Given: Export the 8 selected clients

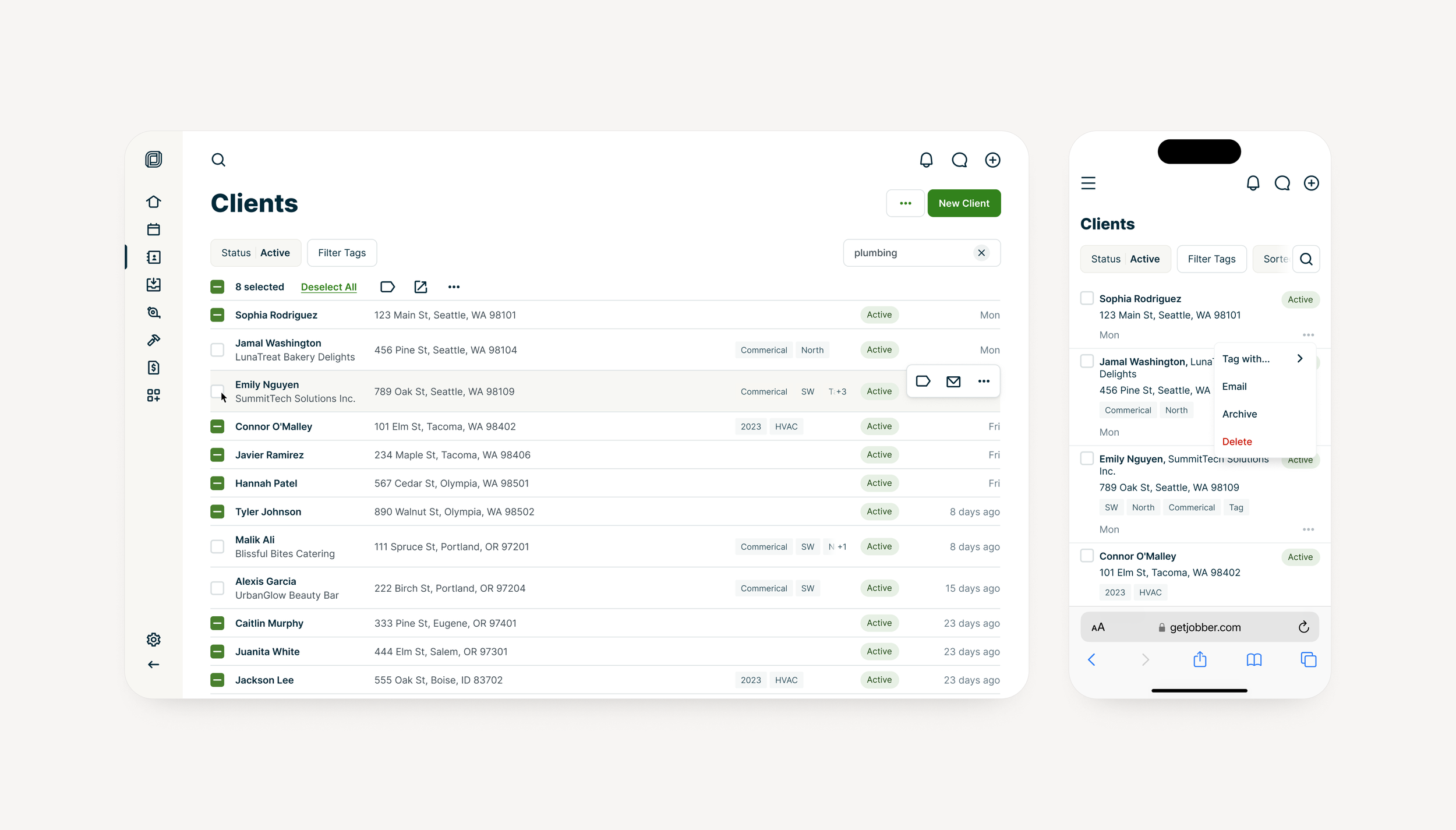Looking at the screenshot, I should (420, 287).
